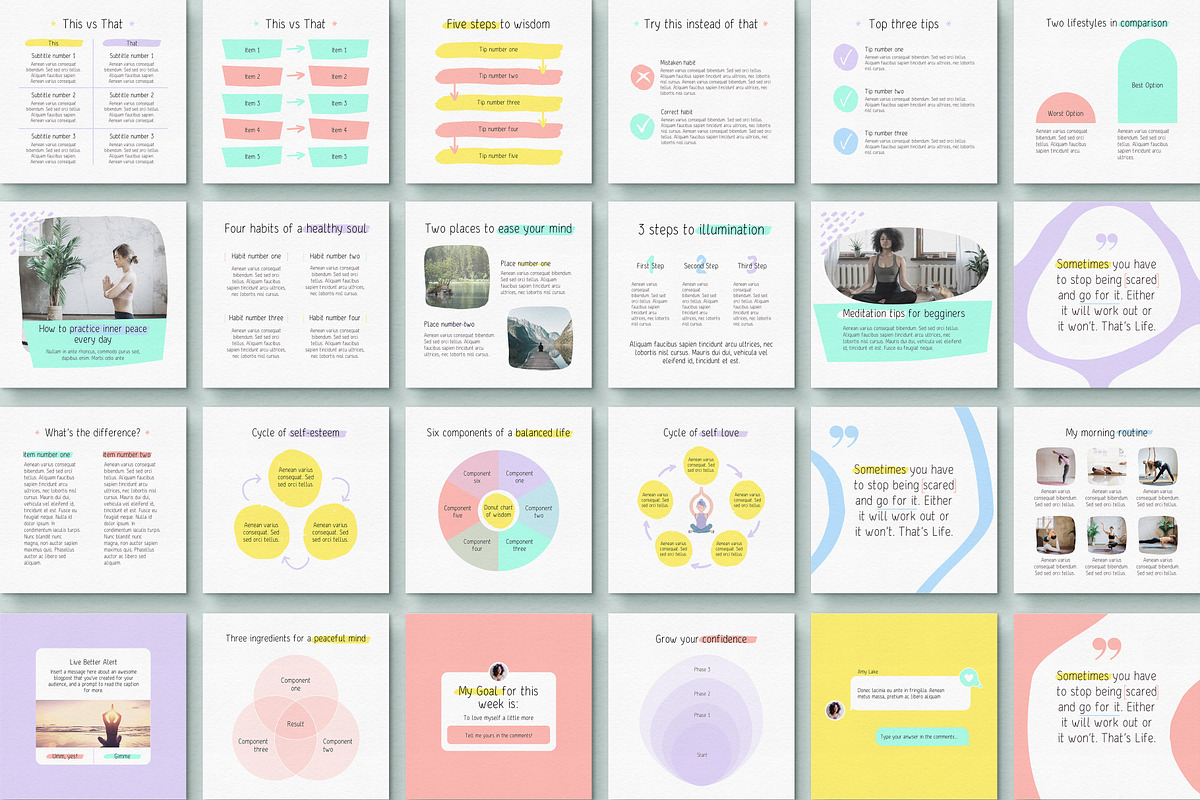
Task: Click the 'My morning routine' title
Action: coord(1106,433)
